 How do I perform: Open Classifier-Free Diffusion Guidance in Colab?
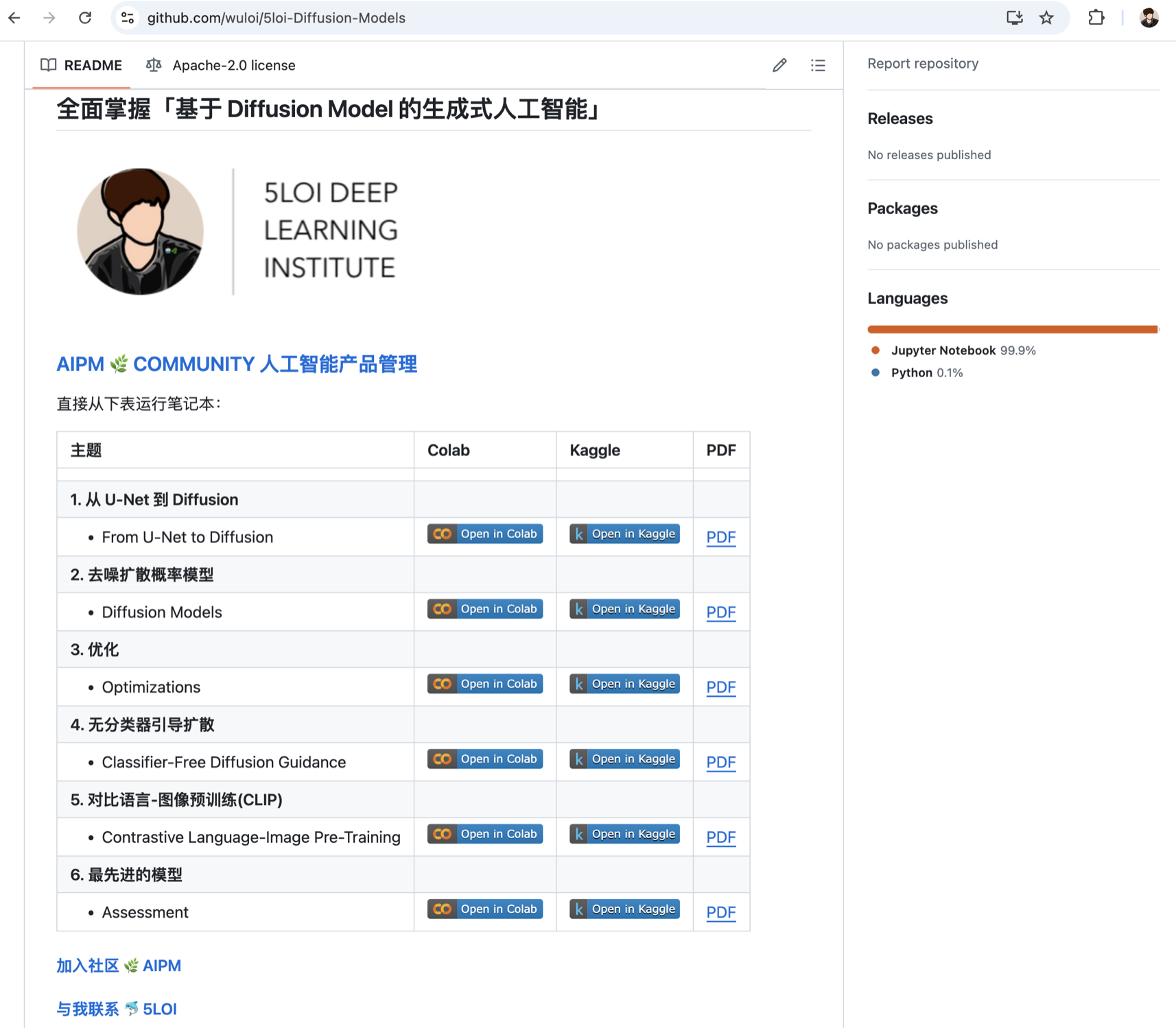pos(484,759)
